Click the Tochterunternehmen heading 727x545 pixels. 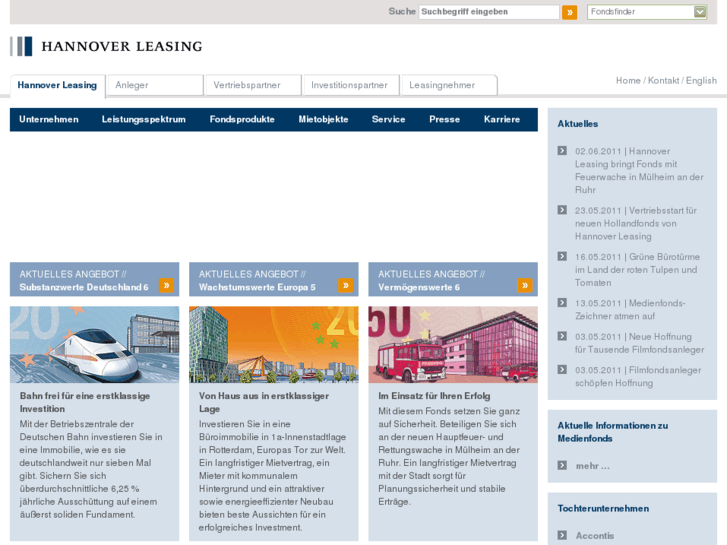point(603,509)
